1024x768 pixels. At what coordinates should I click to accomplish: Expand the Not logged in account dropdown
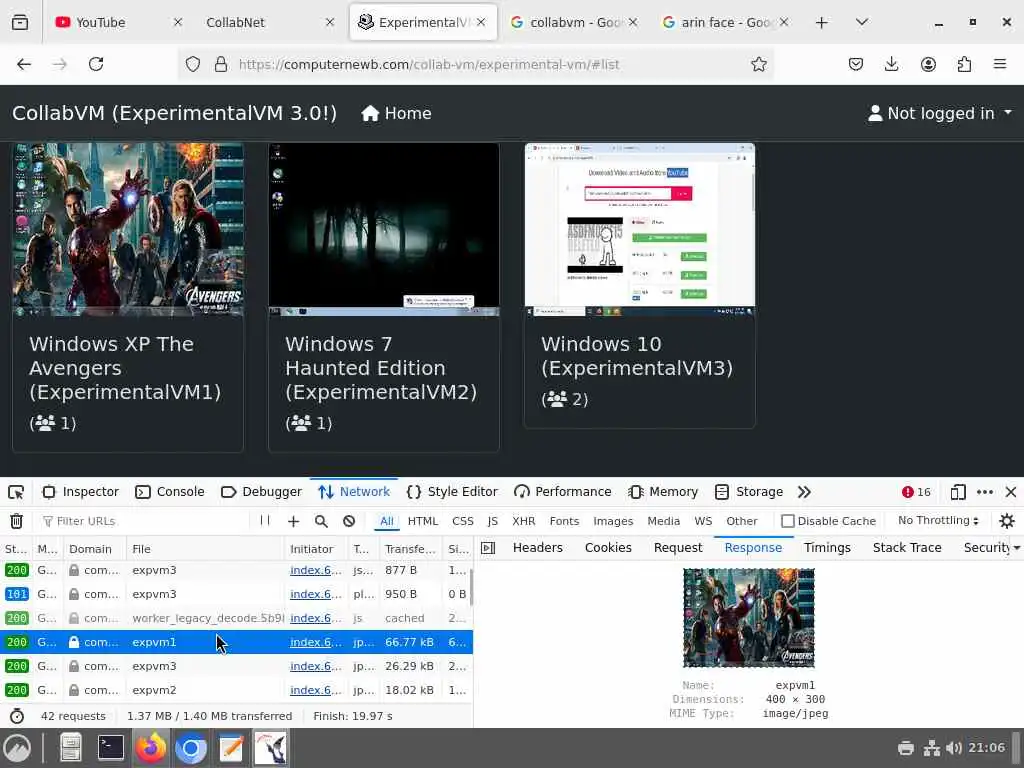tap(940, 114)
